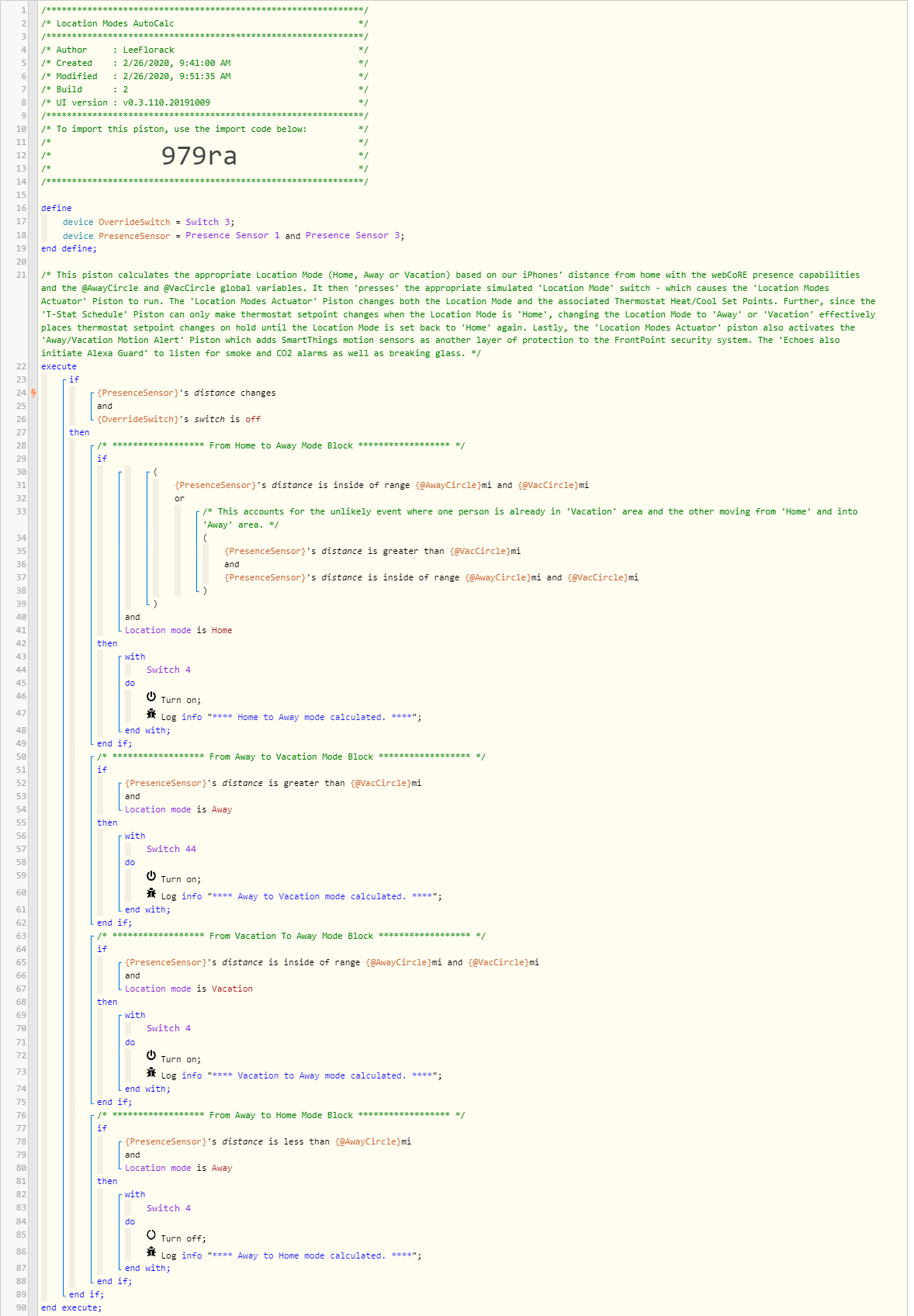Image resolution: width=914 pixels, height=1316 pixels.
Task: Select the line 52 distance greater than VacCircle condition
Action: (273, 783)
